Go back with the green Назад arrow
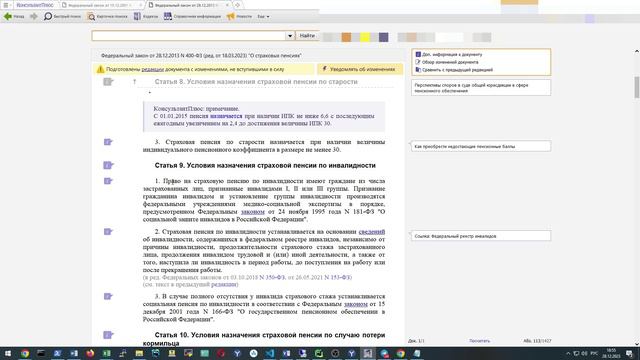The image size is (640, 360). pyautogui.click(x=13, y=16)
